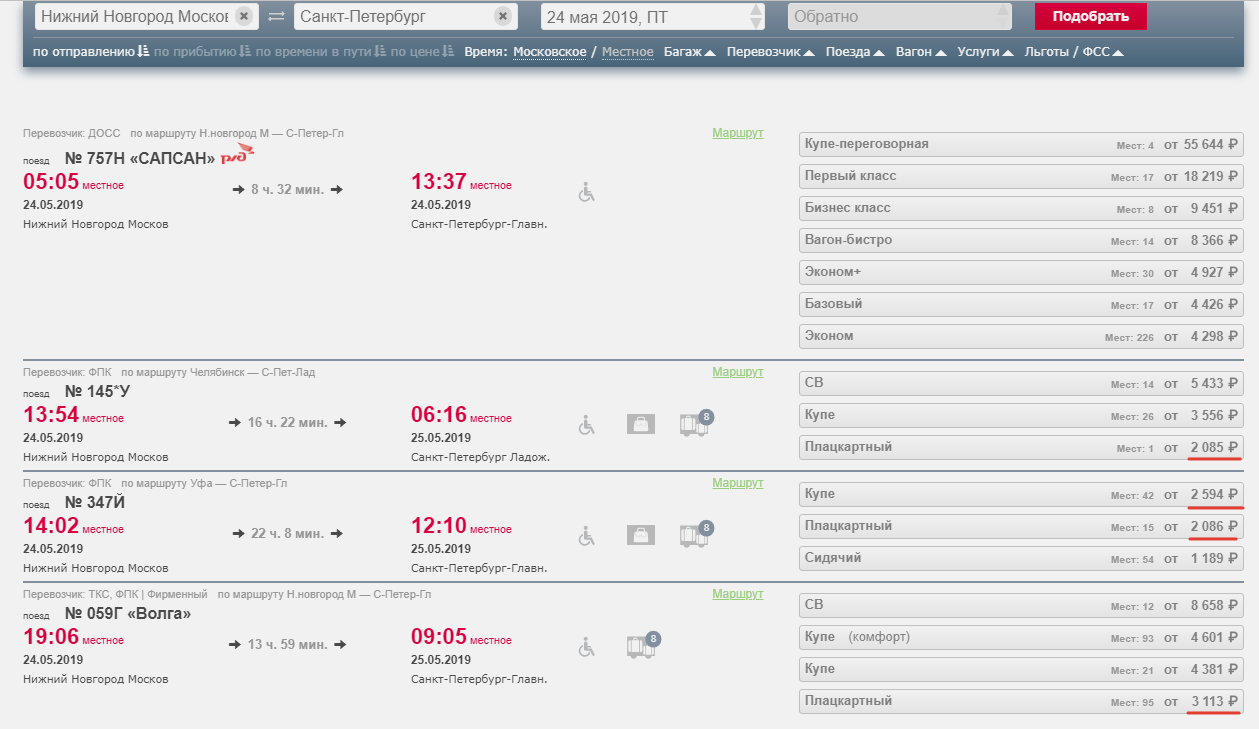
Task: Decrease the departure date by one day
Action: [757, 23]
